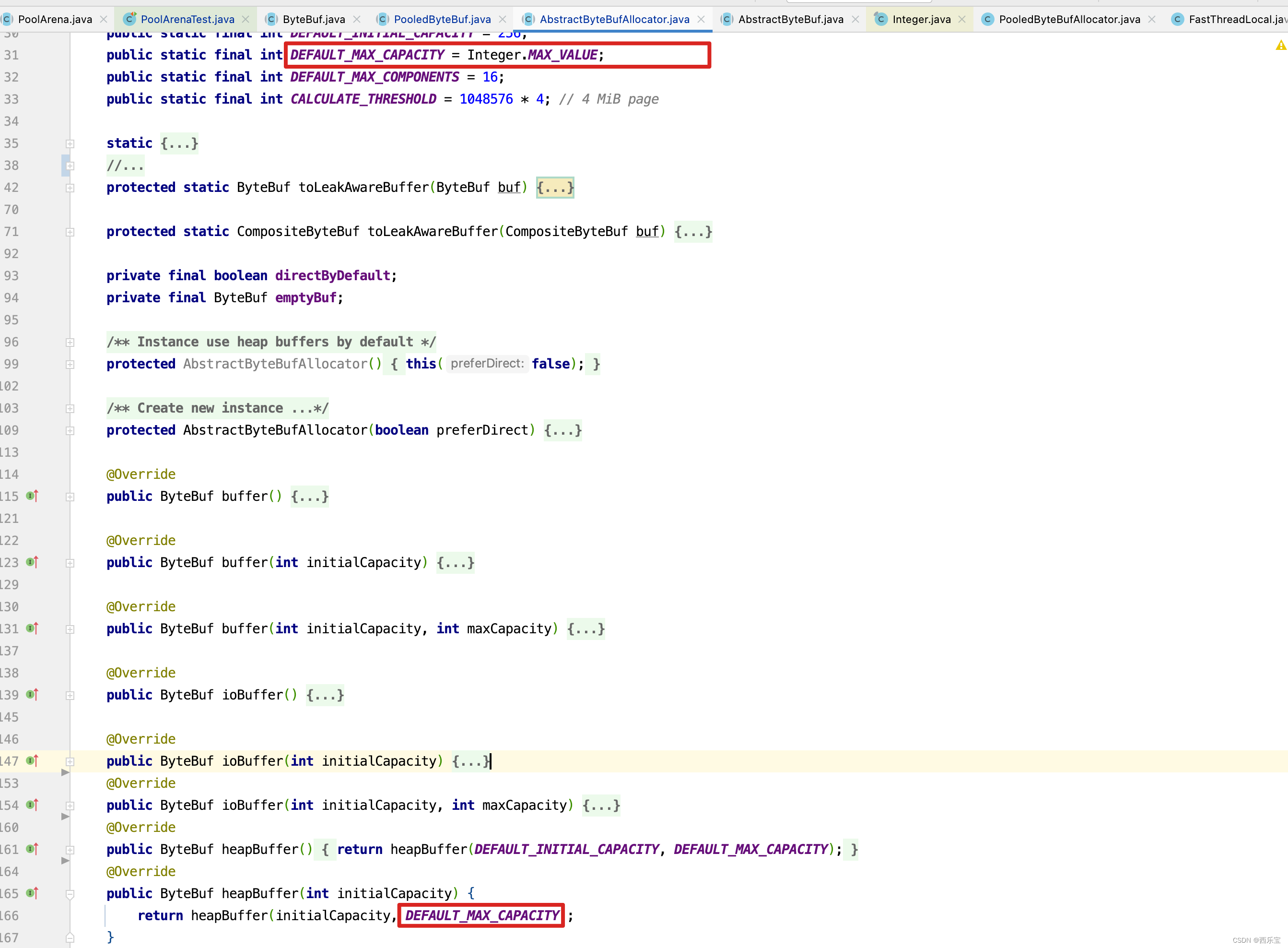The image size is (1288, 948).
Task: Click implements gutter icon at line 161
Action: point(32,849)
